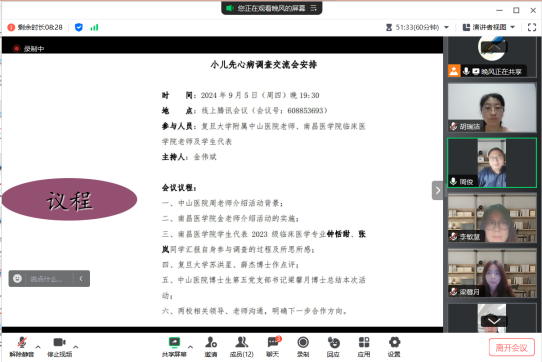This screenshot has height=362, width=542.
Task: Unmute the microphone in bottom toolbar
Action: (x=22, y=347)
